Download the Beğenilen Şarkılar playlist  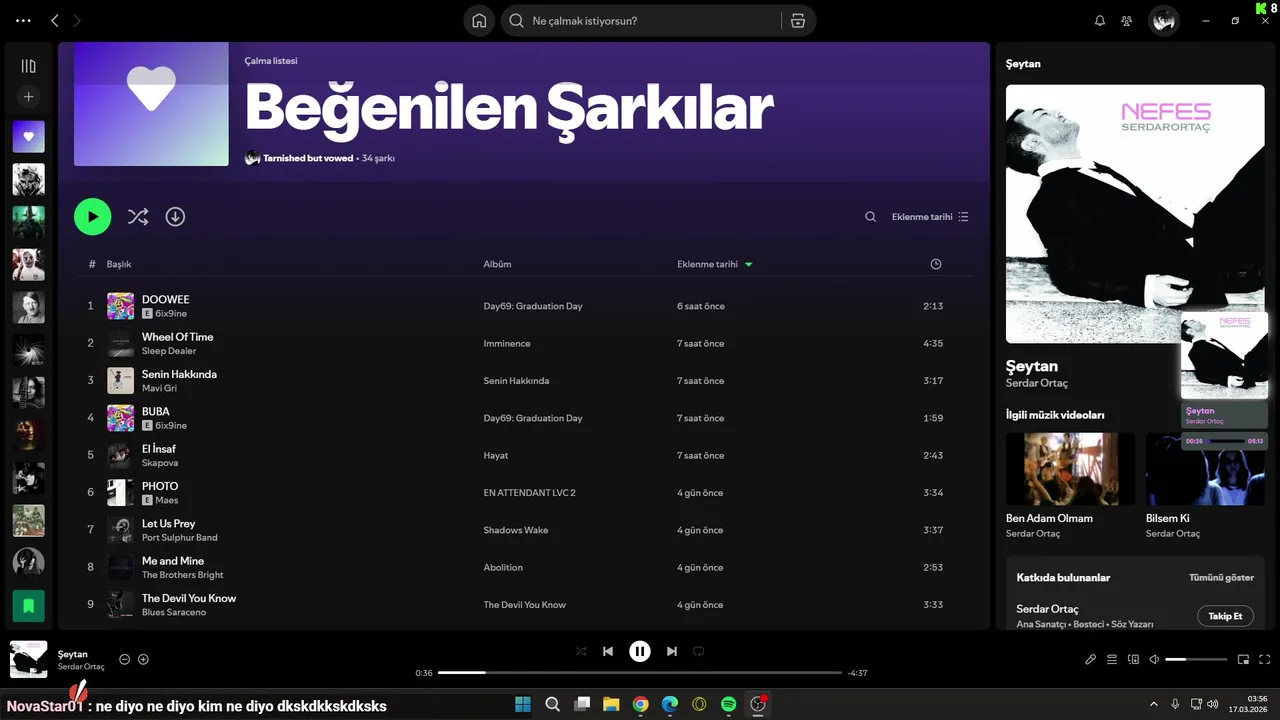click(175, 216)
